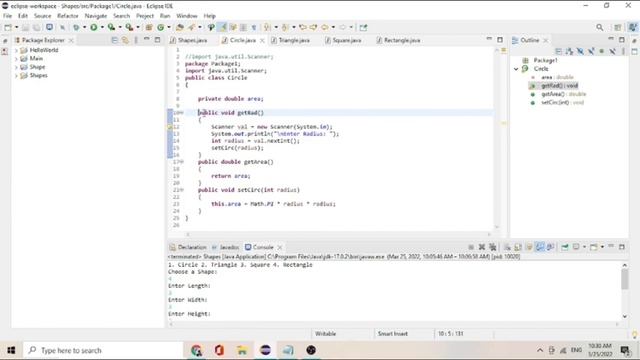Click the Open Console icon
The height and width of the screenshot is (360, 640).
click(x=594, y=247)
